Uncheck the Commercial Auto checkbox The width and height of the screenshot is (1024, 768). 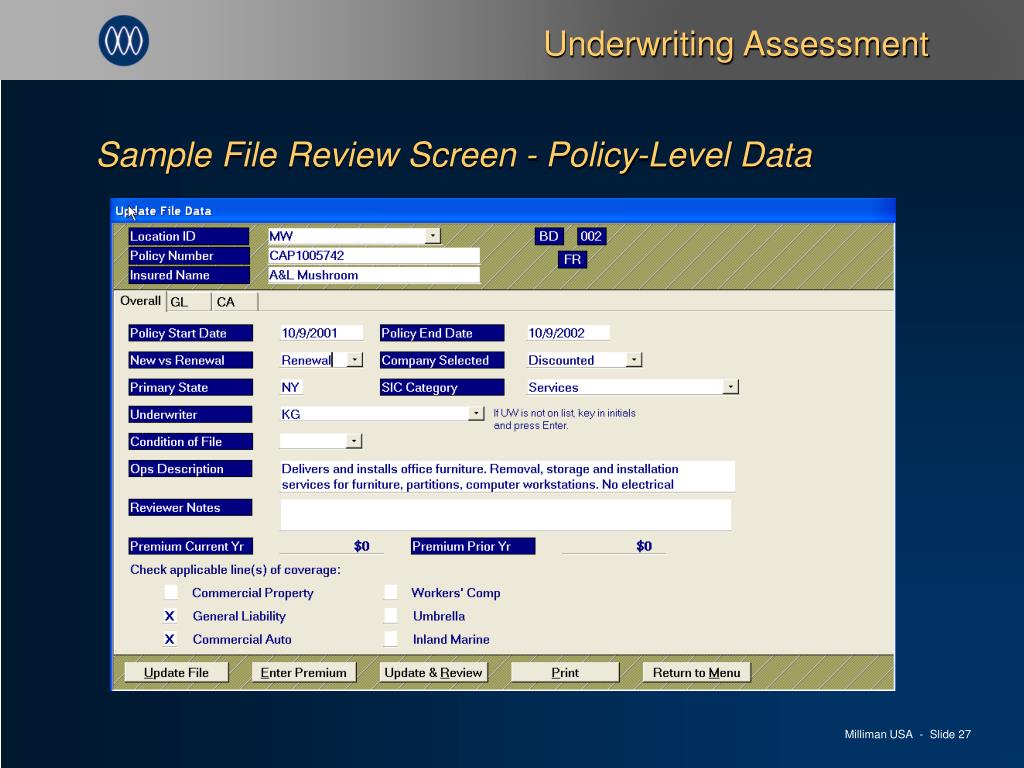170,639
